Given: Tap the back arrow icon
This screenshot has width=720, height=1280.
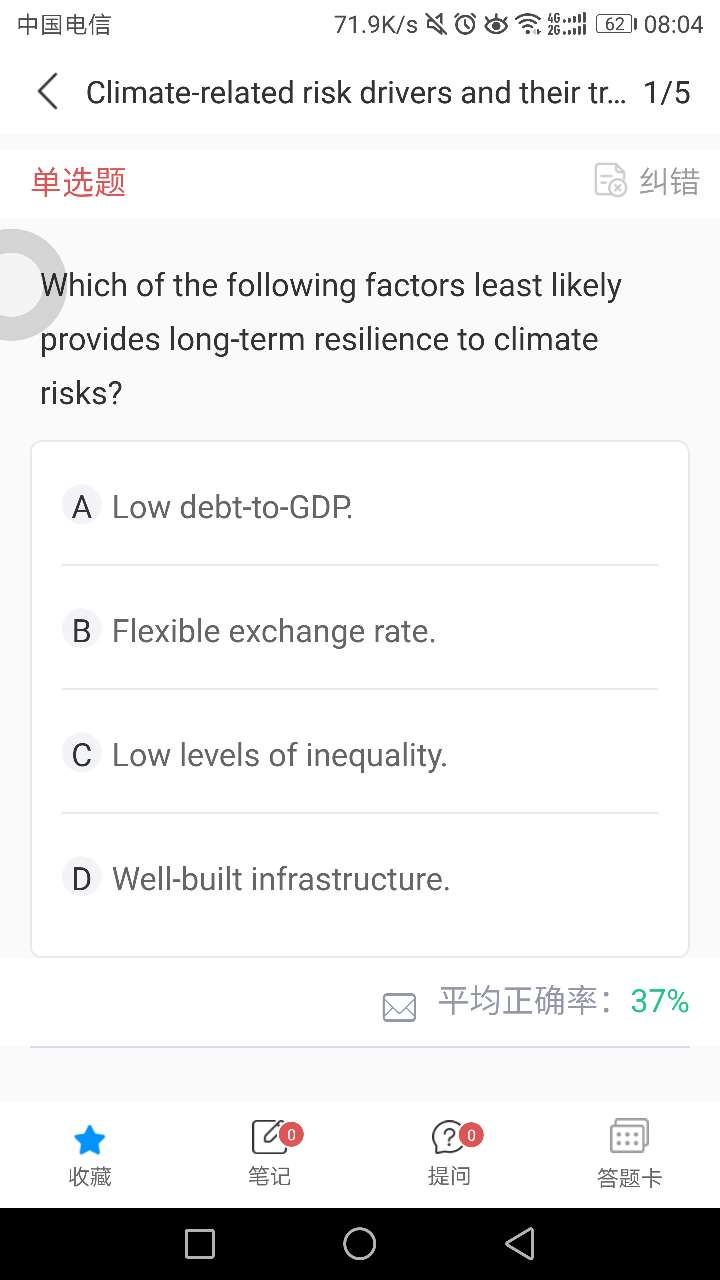Looking at the screenshot, I should (x=47, y=92).
